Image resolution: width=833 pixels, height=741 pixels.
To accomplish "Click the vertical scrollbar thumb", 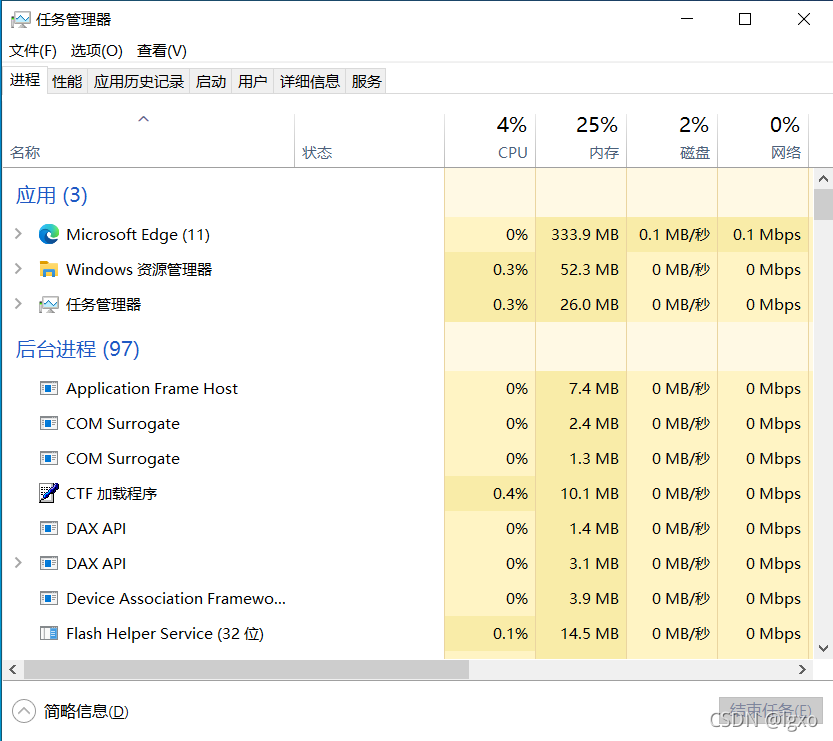I will pyautogui.click(x=823, y=204).
